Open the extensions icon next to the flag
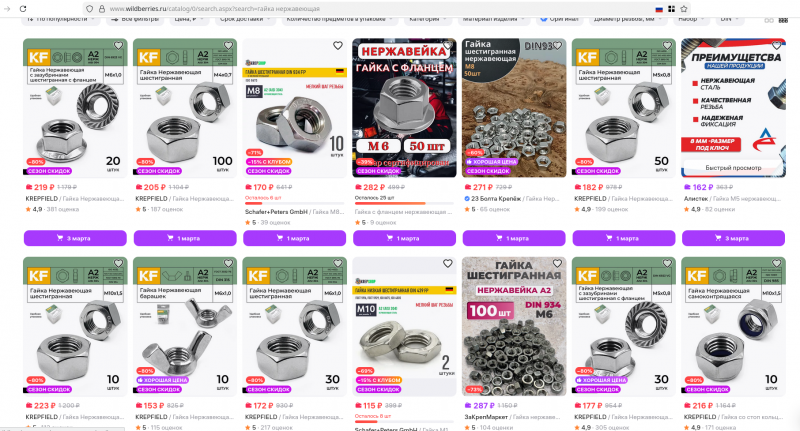Viewport: 800px width, 431px height. point(671,9)
